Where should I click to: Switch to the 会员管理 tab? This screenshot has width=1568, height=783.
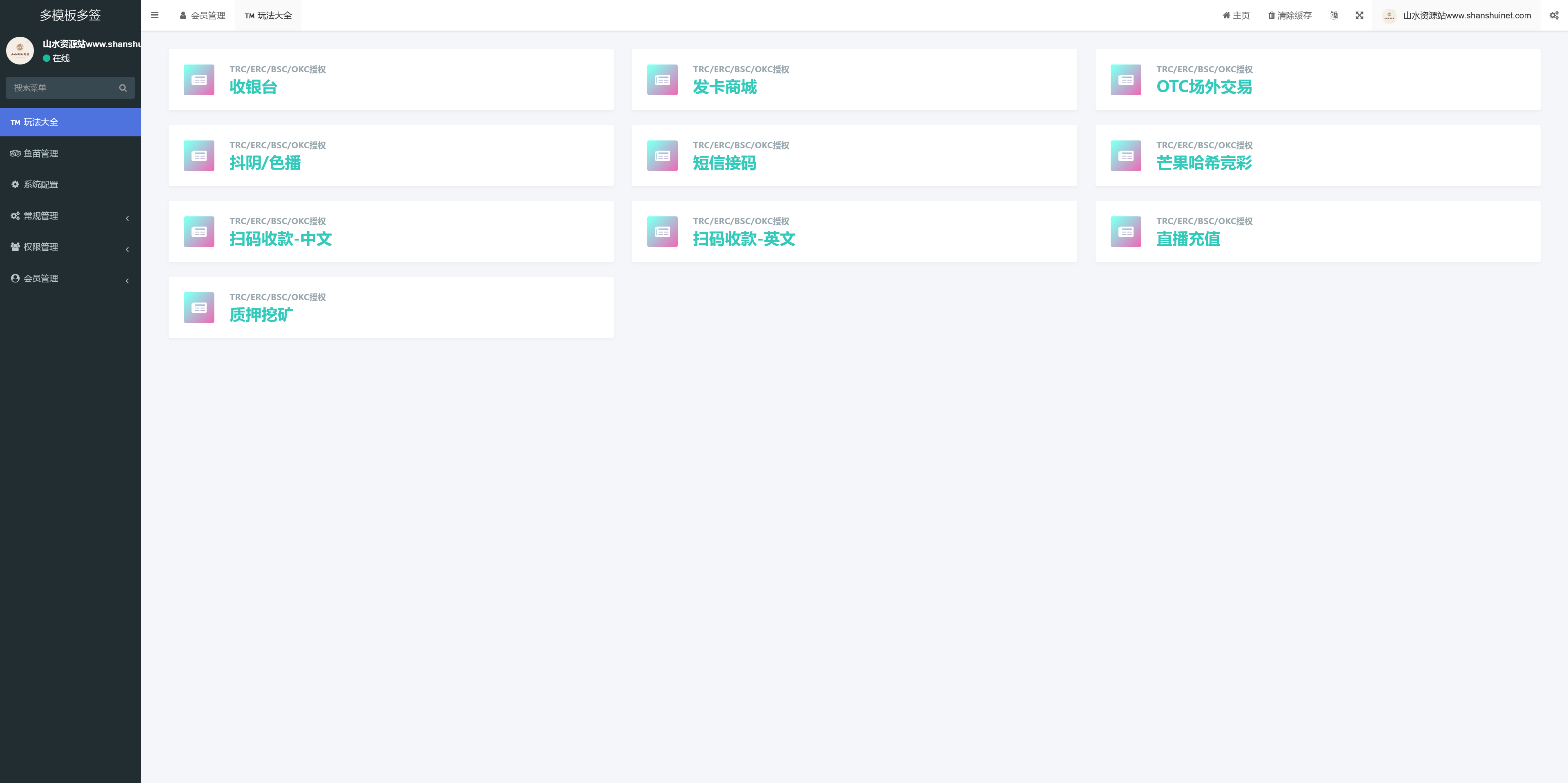pos(203,15)
